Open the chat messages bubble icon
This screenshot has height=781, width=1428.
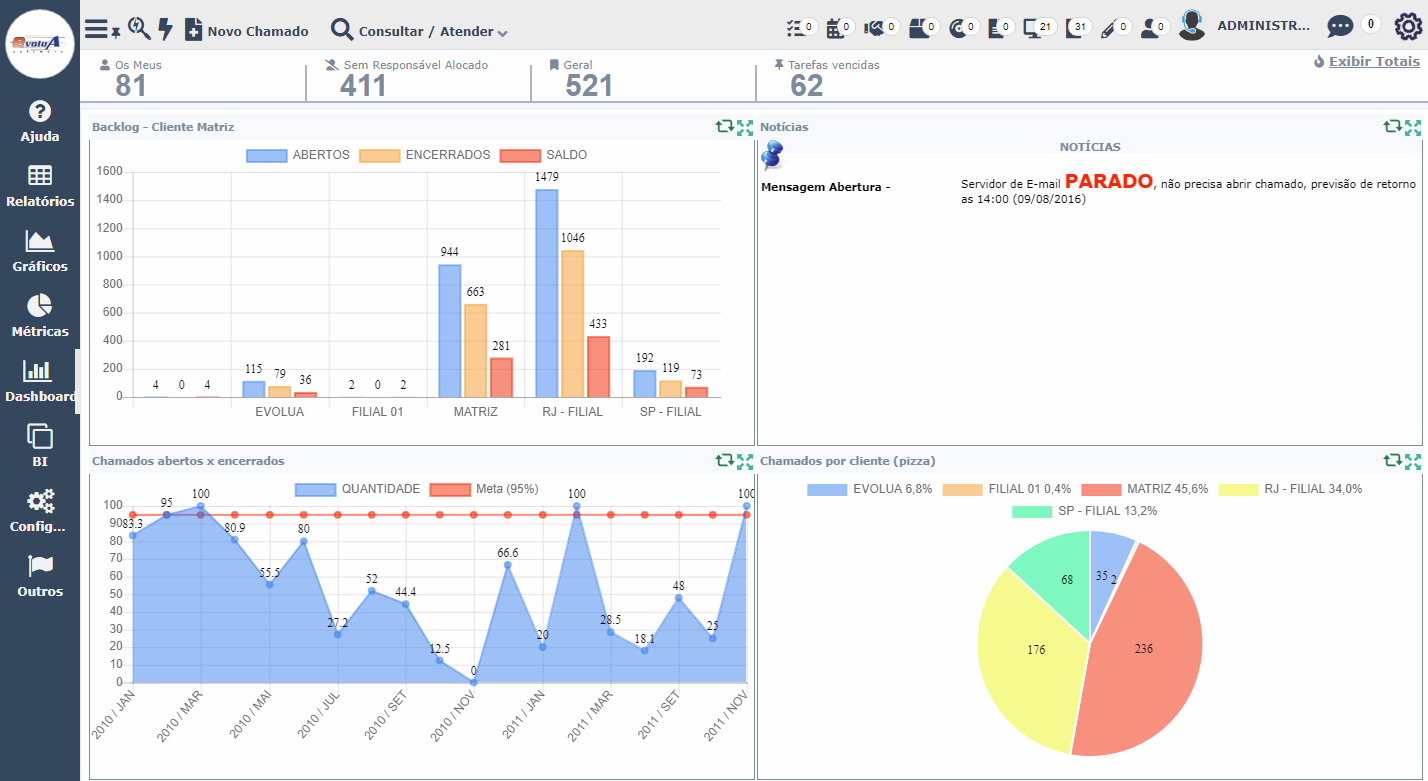click(1340, 27)
